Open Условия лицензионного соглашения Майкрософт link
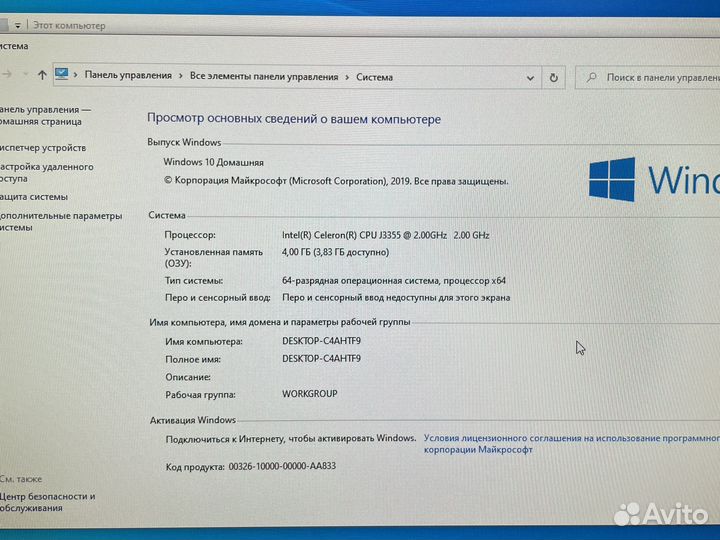Viewport: 720px width, 540px height. tap(571, 444)
